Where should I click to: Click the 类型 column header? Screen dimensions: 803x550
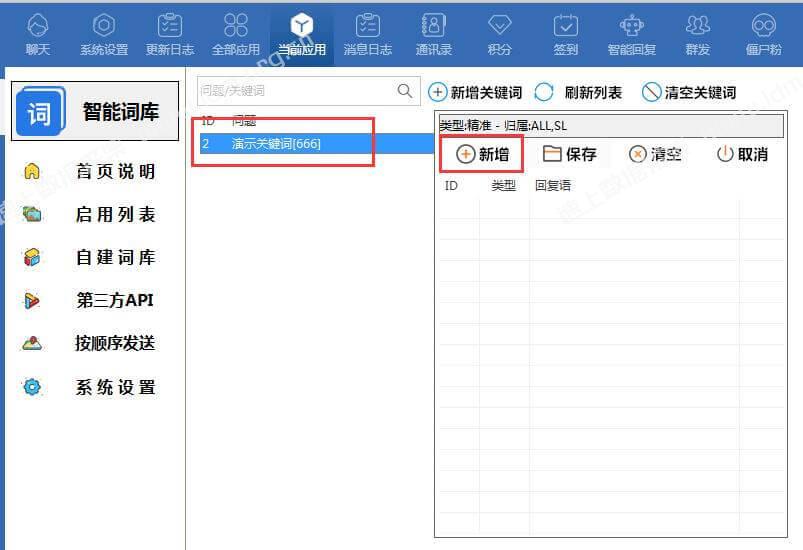point(503,185)
